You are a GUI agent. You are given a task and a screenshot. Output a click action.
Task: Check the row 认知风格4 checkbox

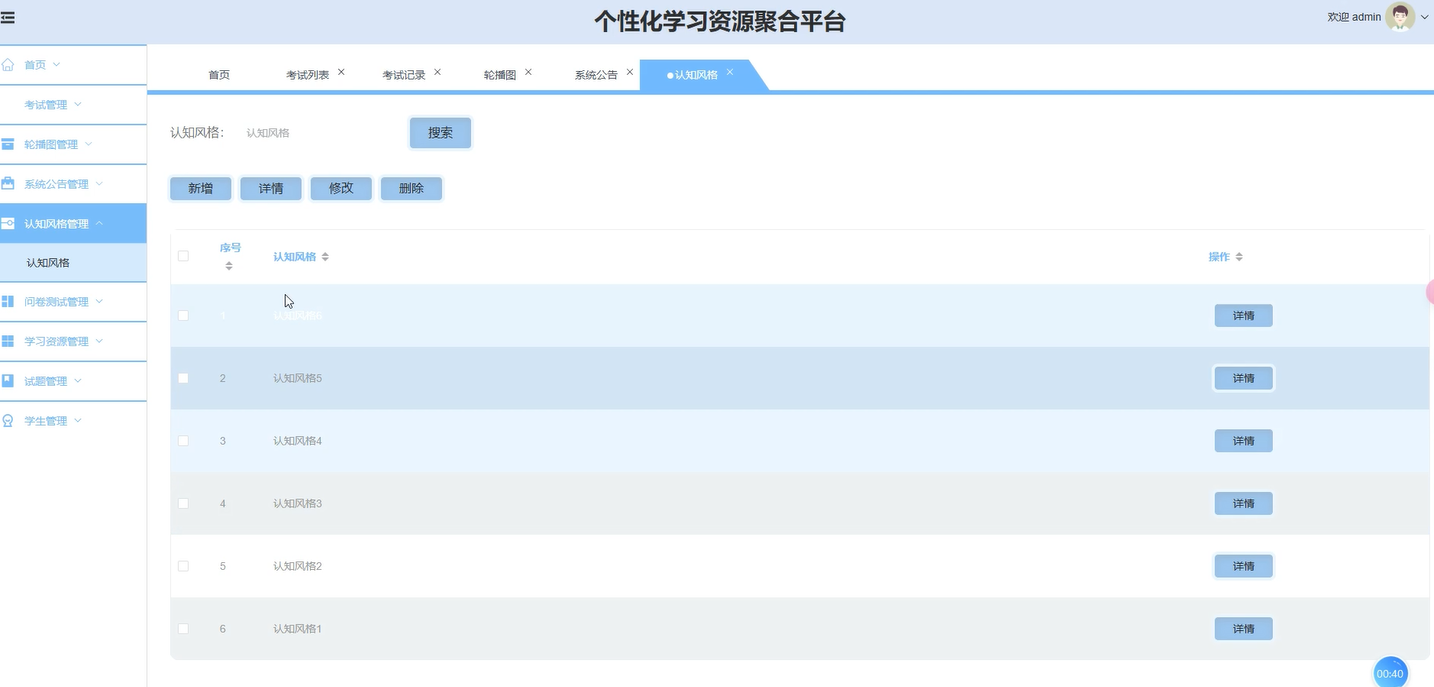coord(183,441)
